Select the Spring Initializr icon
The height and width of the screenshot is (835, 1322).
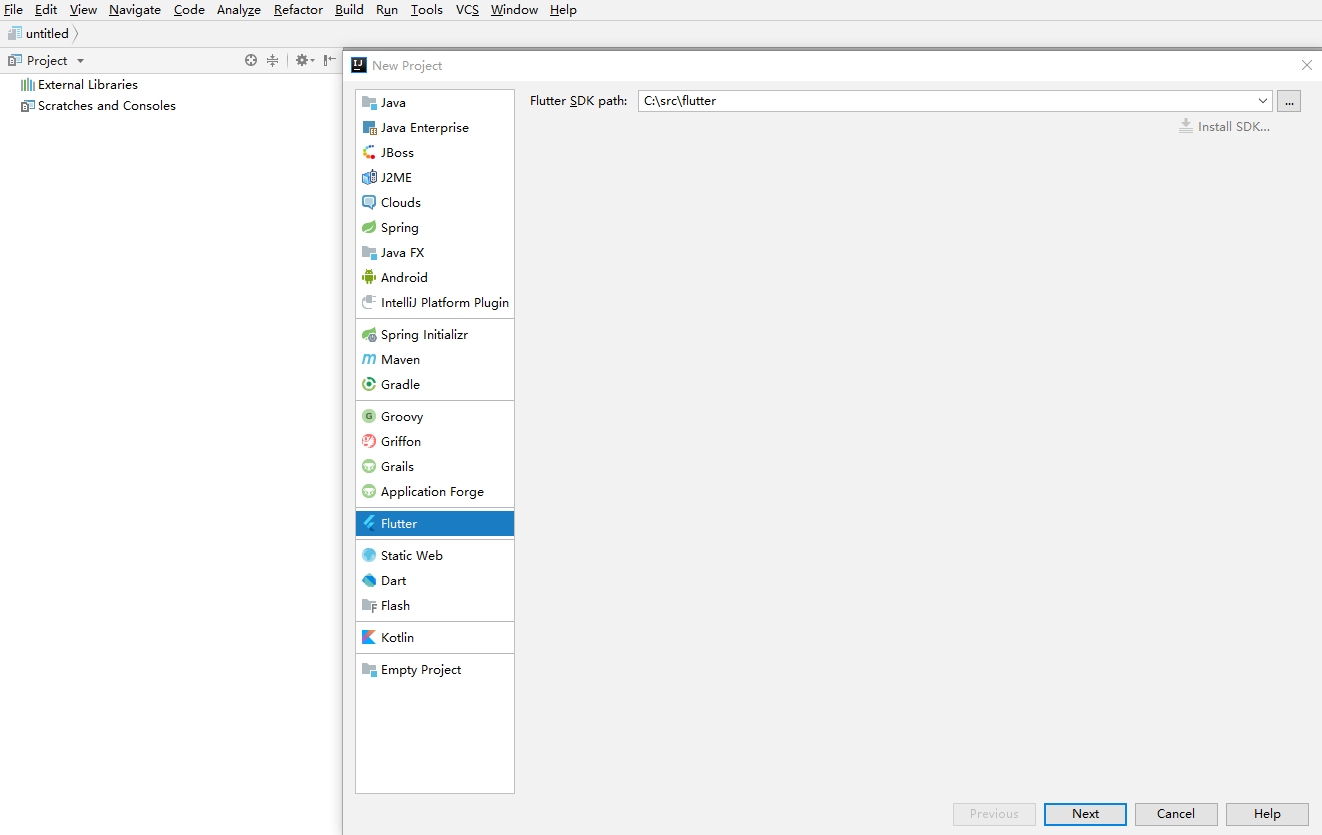pyautogui.click(x=369, y=335)
